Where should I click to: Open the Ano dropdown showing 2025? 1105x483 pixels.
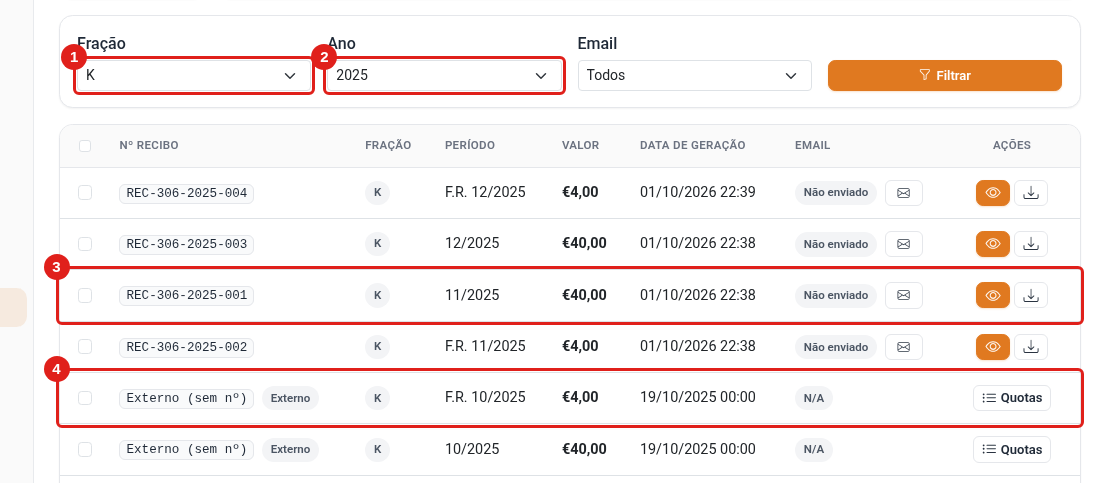point(445,75)
